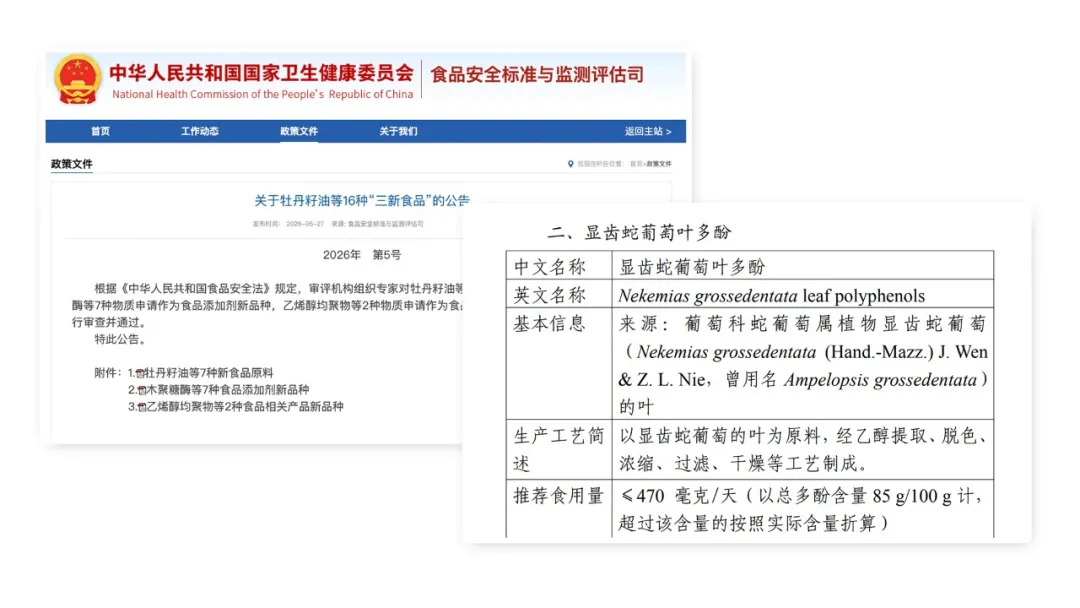This screenshot has height=608, width=1080.
Task: Click the 英文名称 table cell
Action: point(559,294)
